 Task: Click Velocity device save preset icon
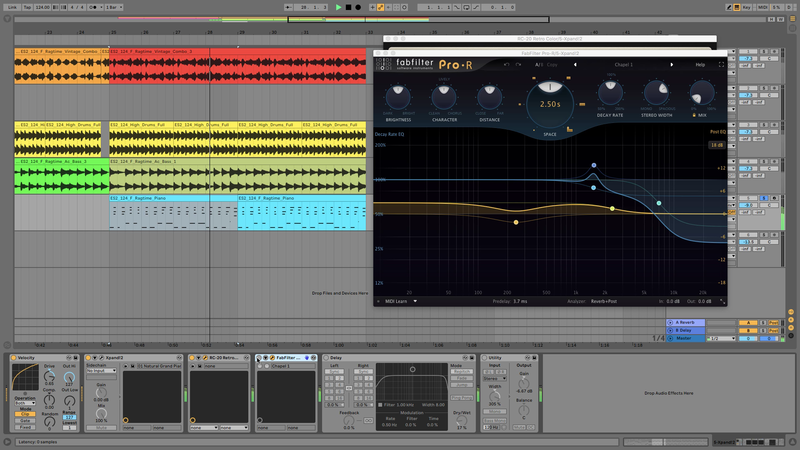pyautogui.click(x=76, y=358)
